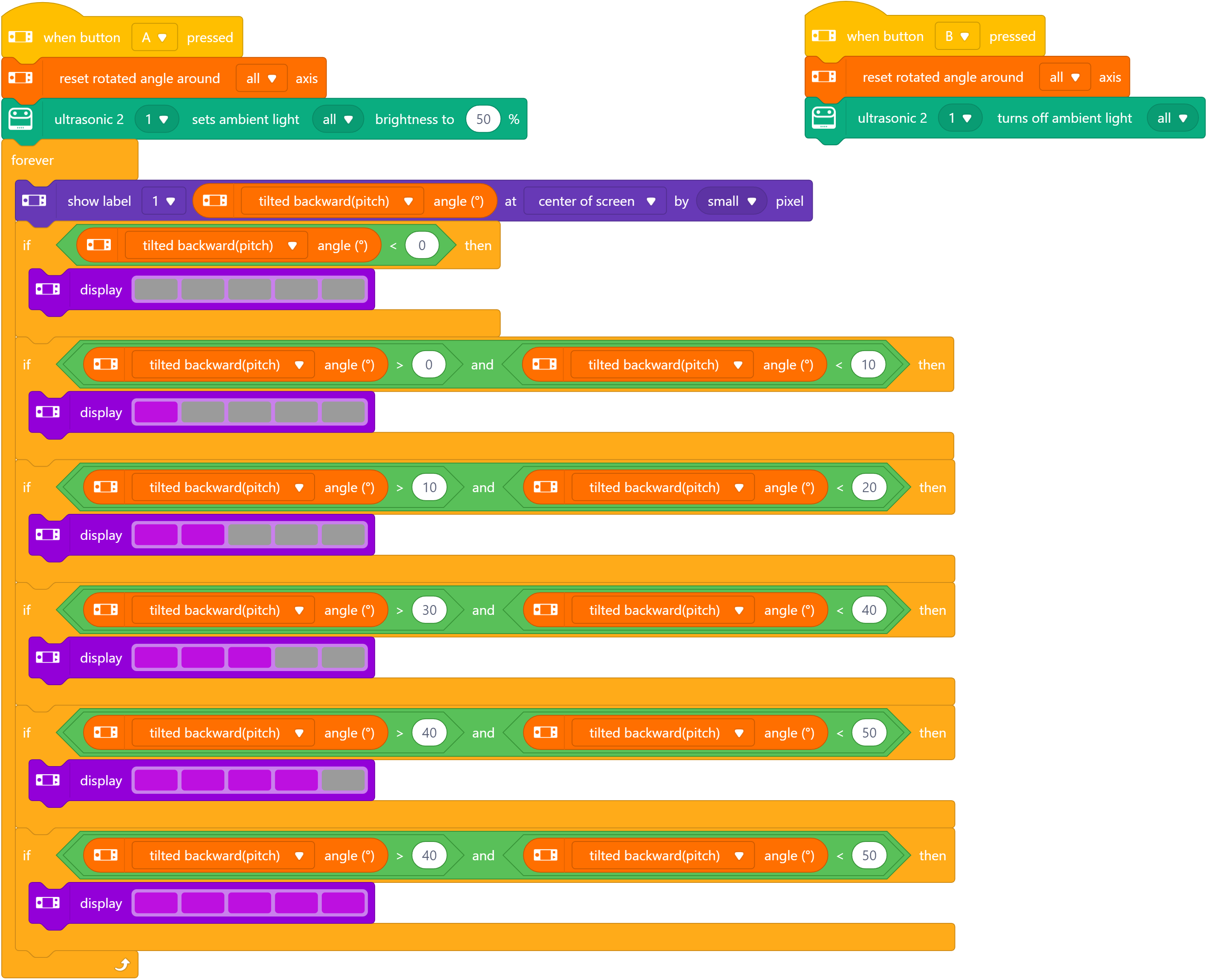This screenshot has width=1207, height=980.
Task: Toggle the last gray LED in the four-purple display
Action: [x=343, y=780]
